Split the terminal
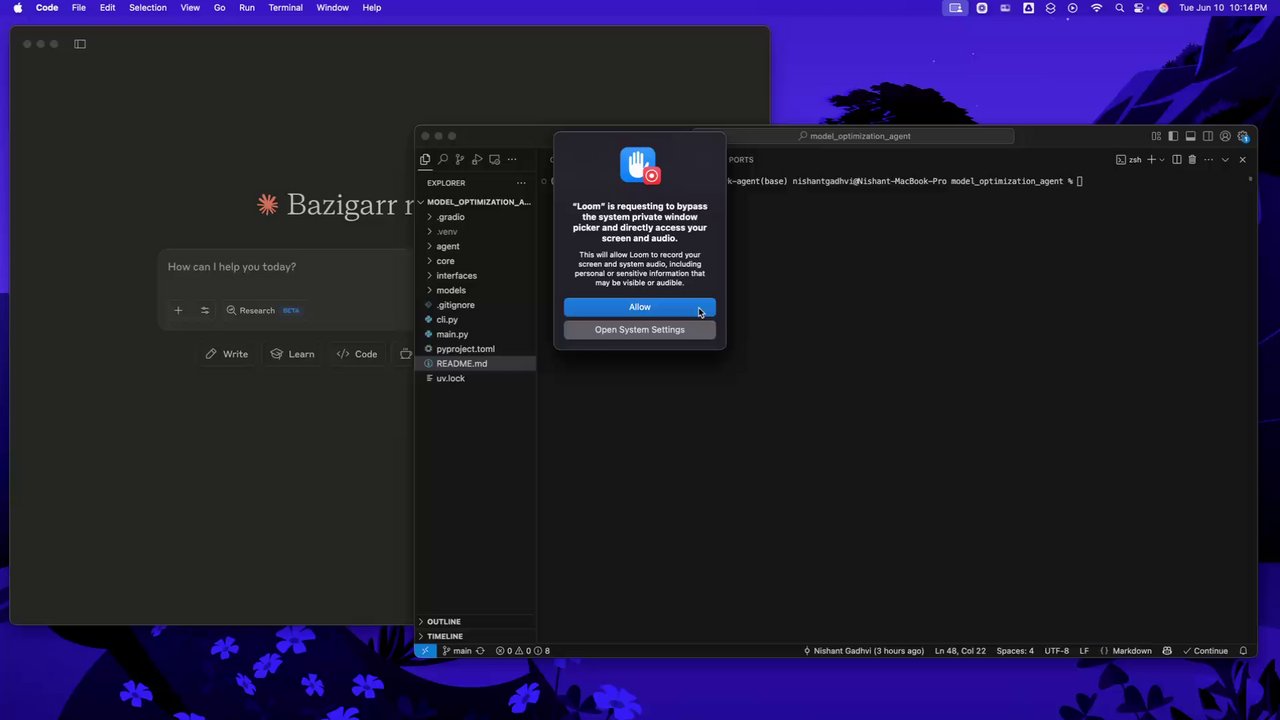 (x=1177, y=160)
